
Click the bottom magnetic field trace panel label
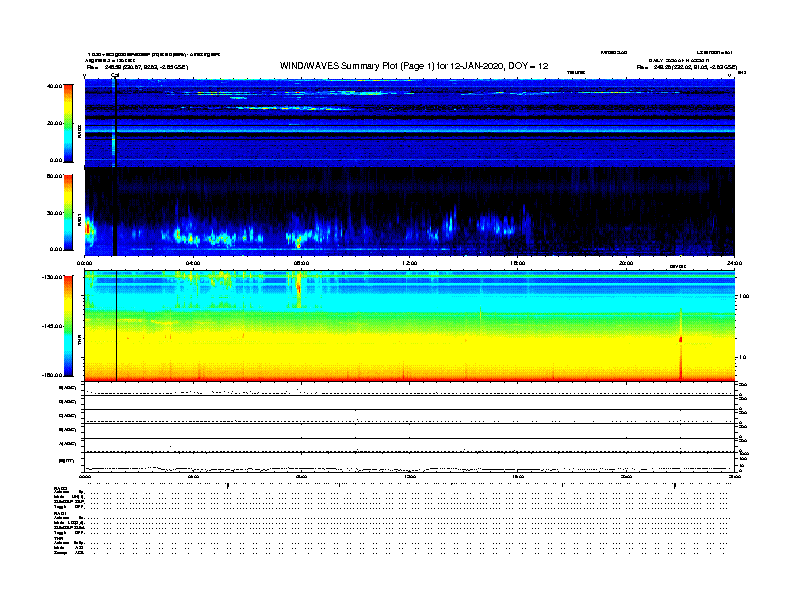click(x=67, y=461)
